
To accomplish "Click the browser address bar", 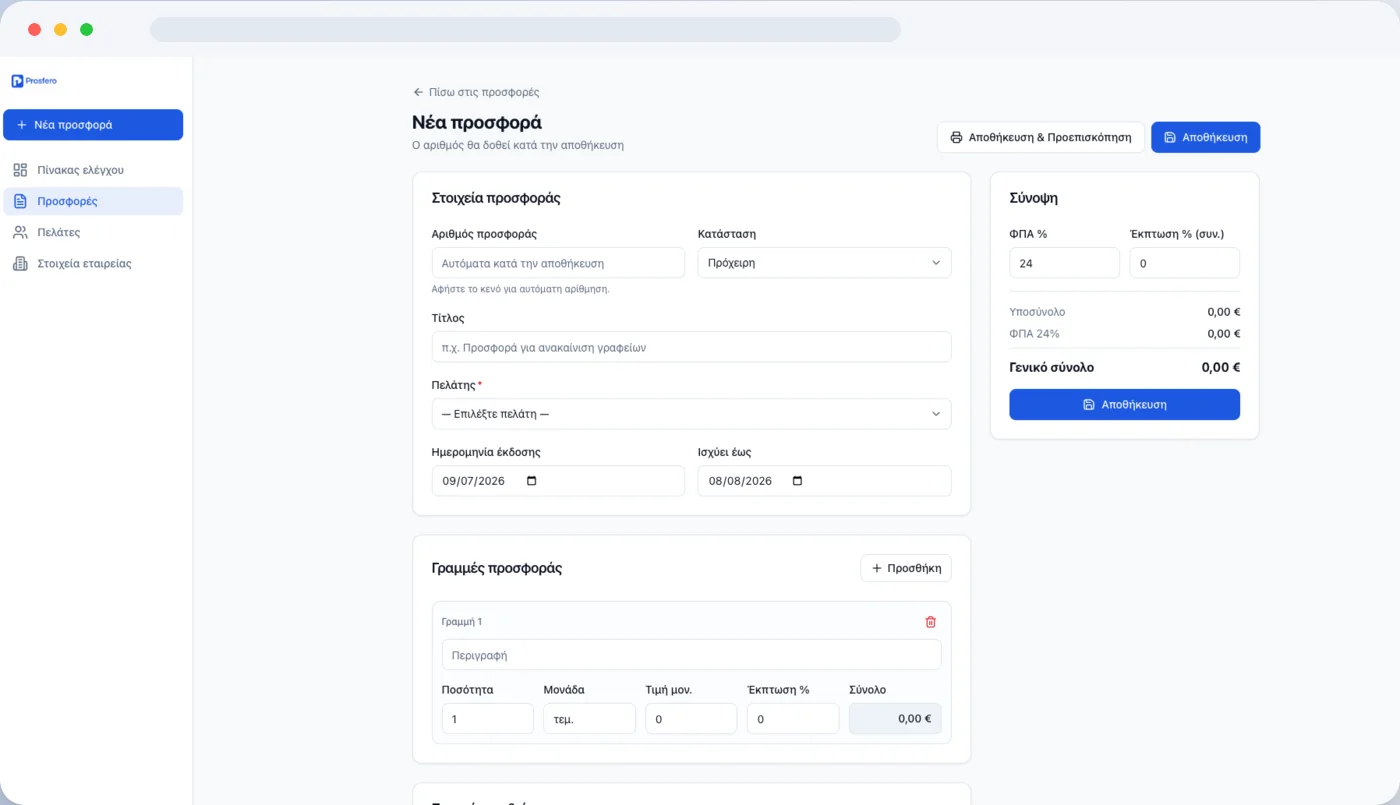I will pyautogui.click(x=525, y=30).
